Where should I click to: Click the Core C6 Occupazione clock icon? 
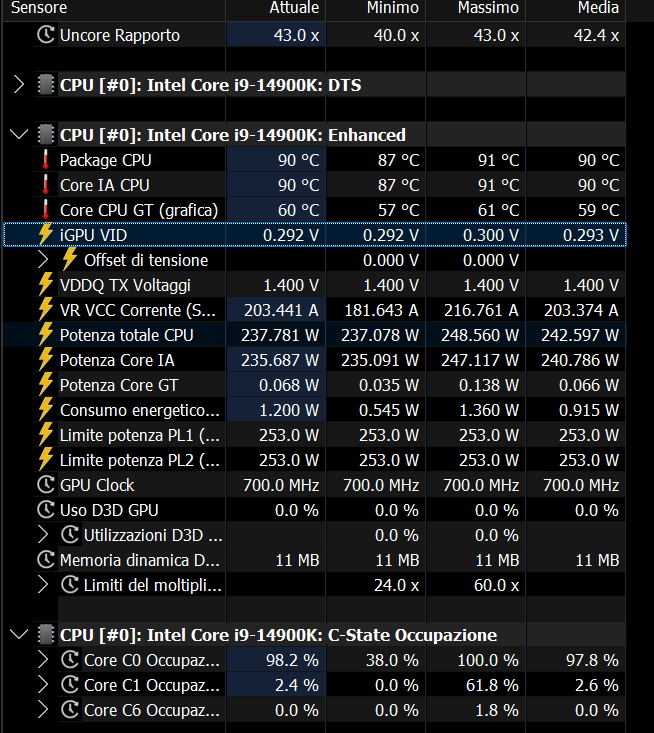70,710
